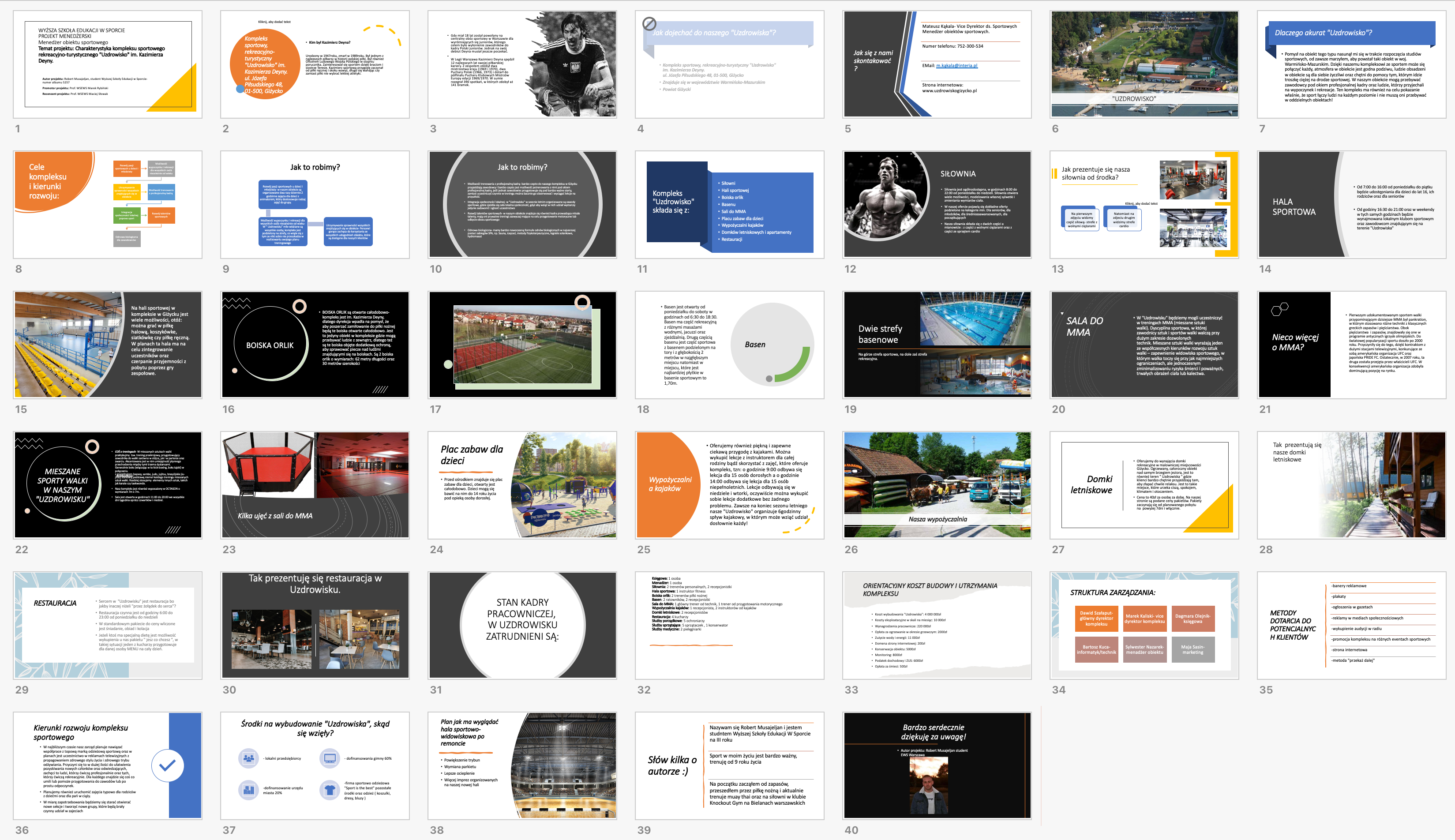Image resolution: width=1455 pixels, height=840 pixels.
Task: Select the HALA SPORTOWA slide 14
Action: coord(1351,204)
